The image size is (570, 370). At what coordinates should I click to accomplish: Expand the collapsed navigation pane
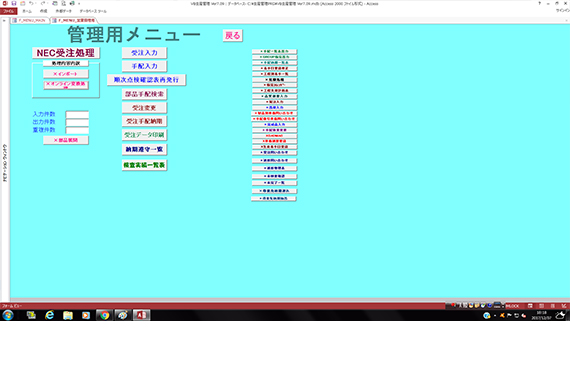point(4,21)
